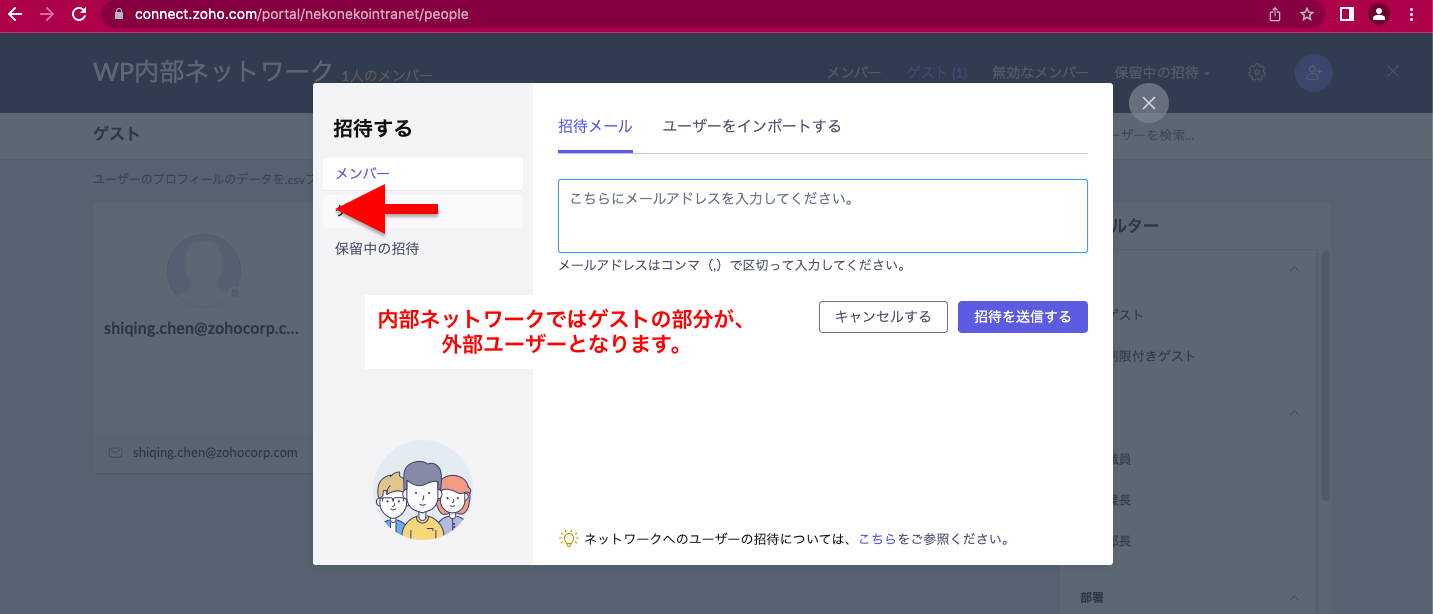Click the browser back arrow
The height and width of the screenshot is (614, 1433).
(x=15, y=14)
